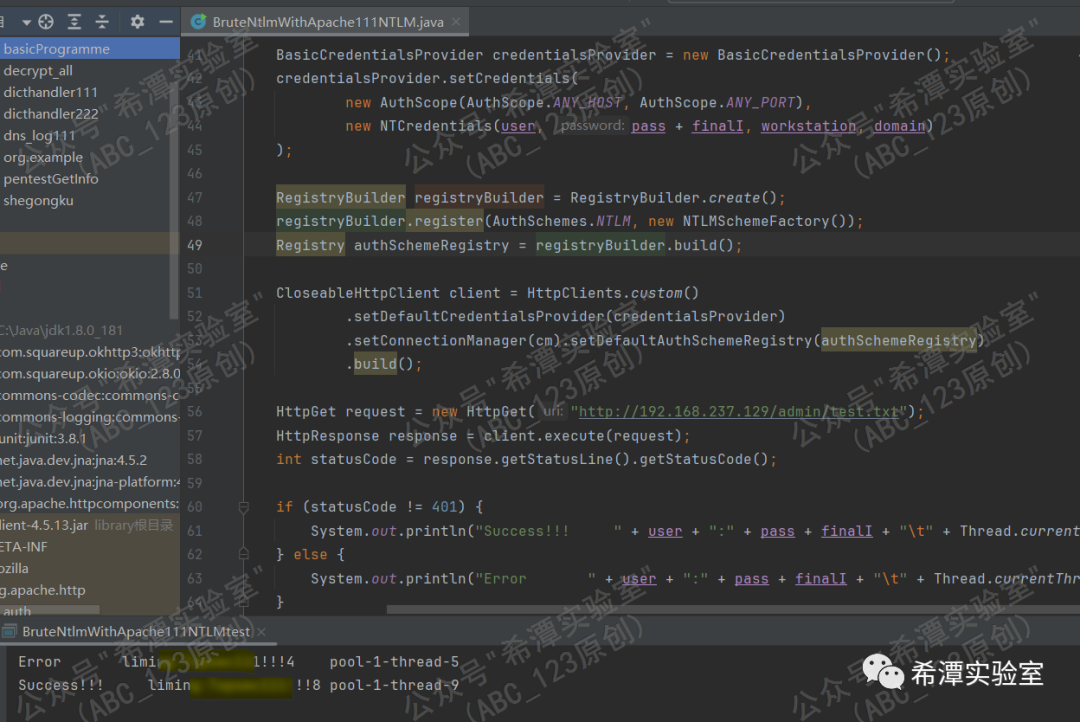Select com.squareup.okio:okio:2.8.0 library entry
This screenshot has height=722, width=1080.
90,373
